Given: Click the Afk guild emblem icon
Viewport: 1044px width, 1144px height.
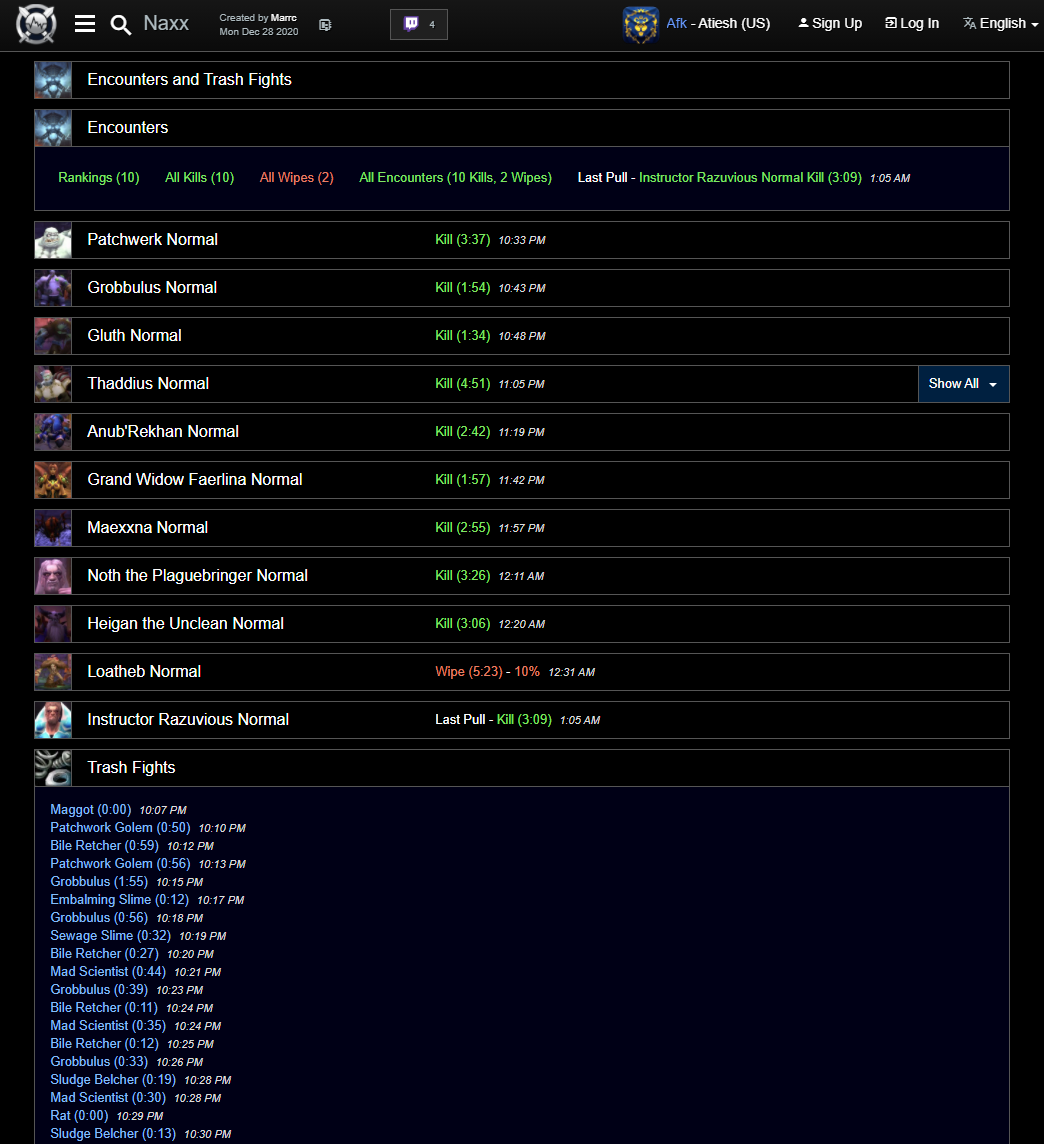Looking at the screenshot, I should [x=641, y=24].
